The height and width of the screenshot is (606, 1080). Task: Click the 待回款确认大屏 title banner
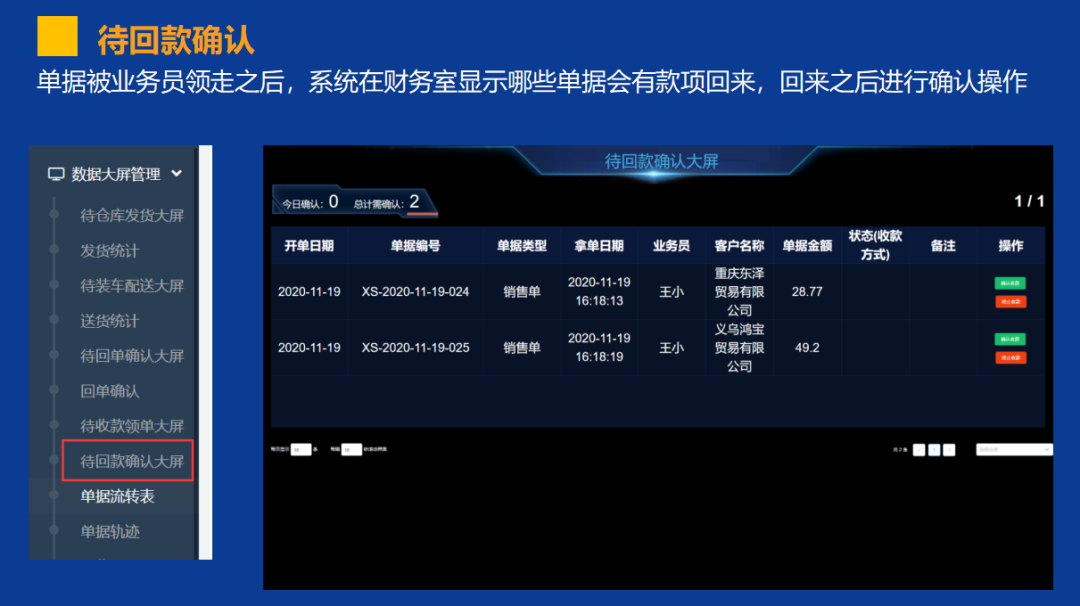click(x=661, y=161)
